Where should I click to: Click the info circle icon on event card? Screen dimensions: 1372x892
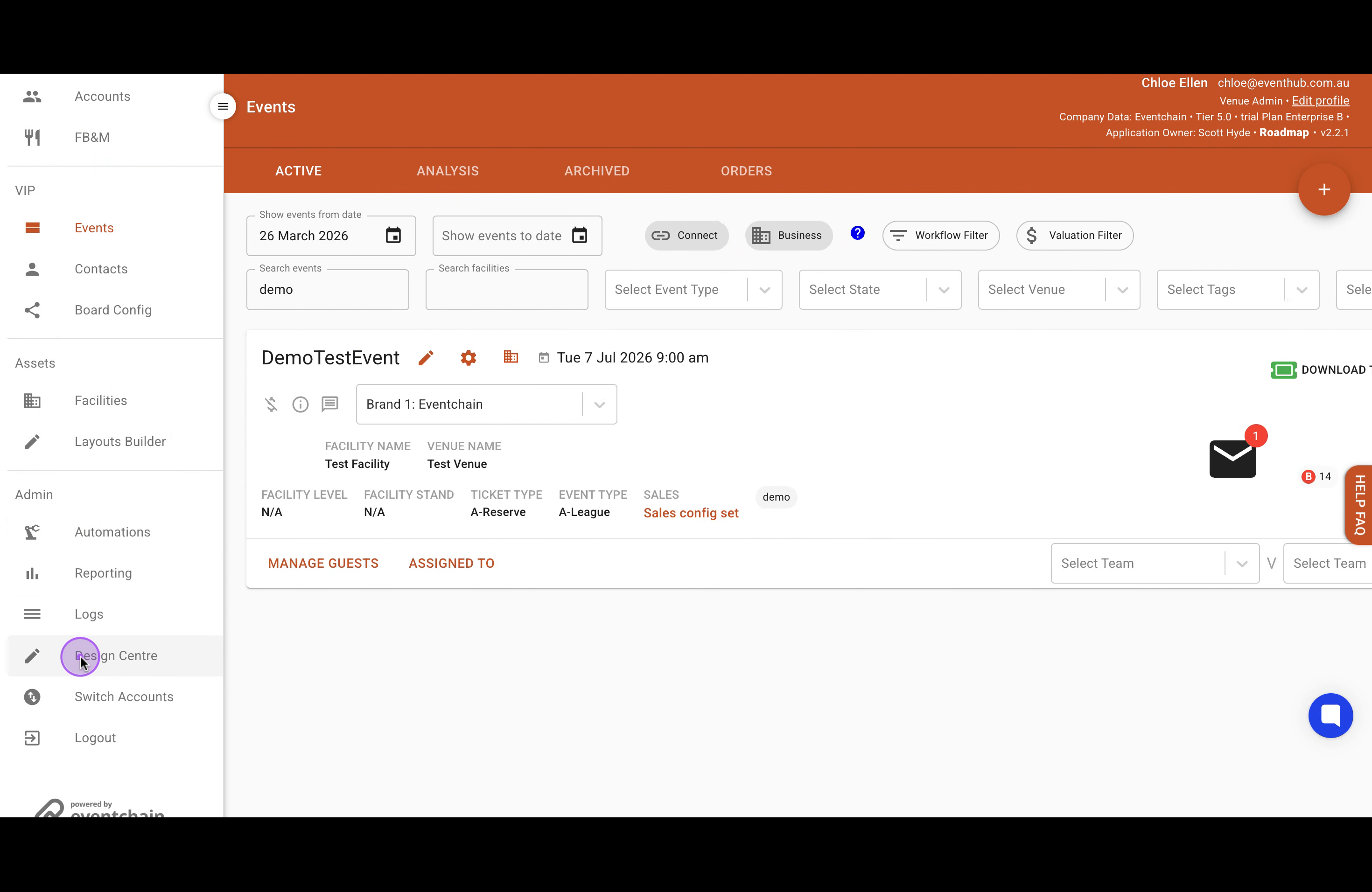coord(301,404)
